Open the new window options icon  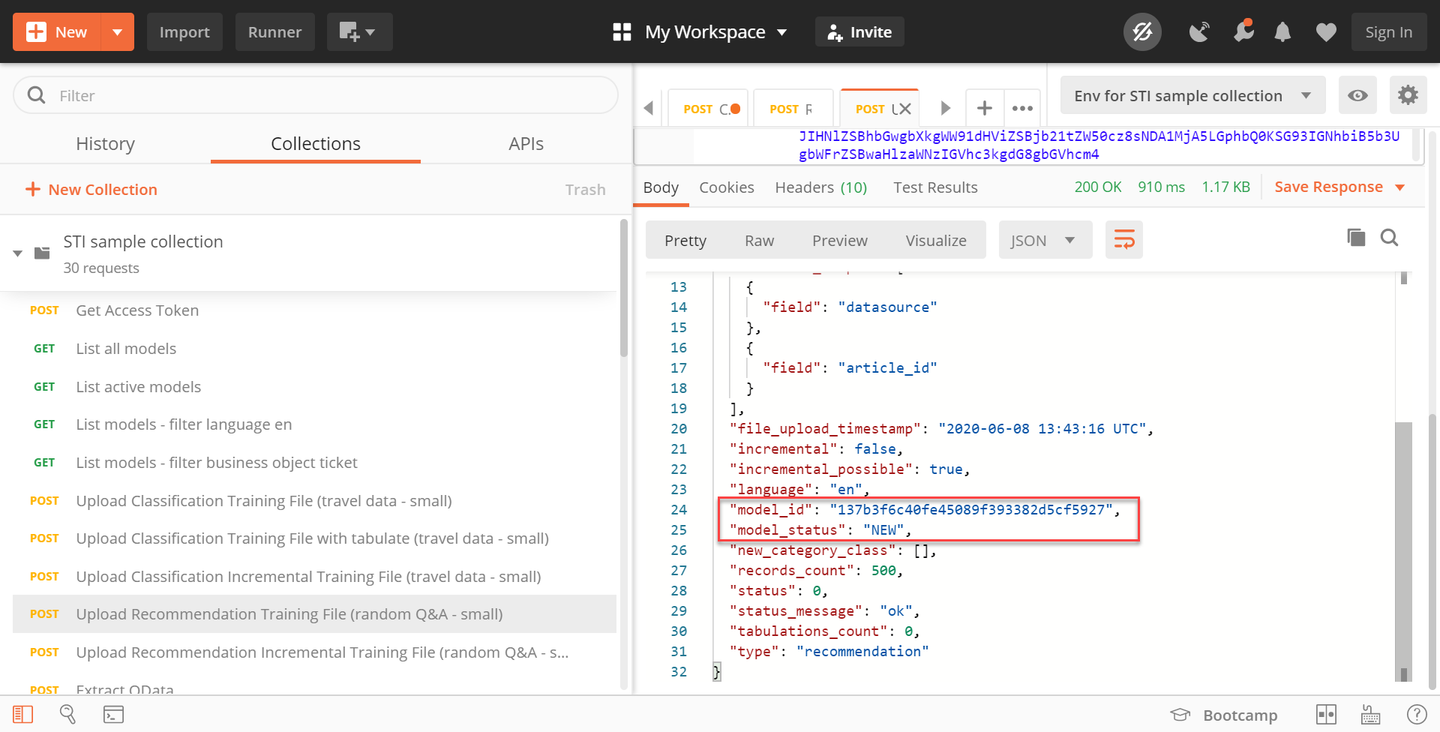pos(359,32)
